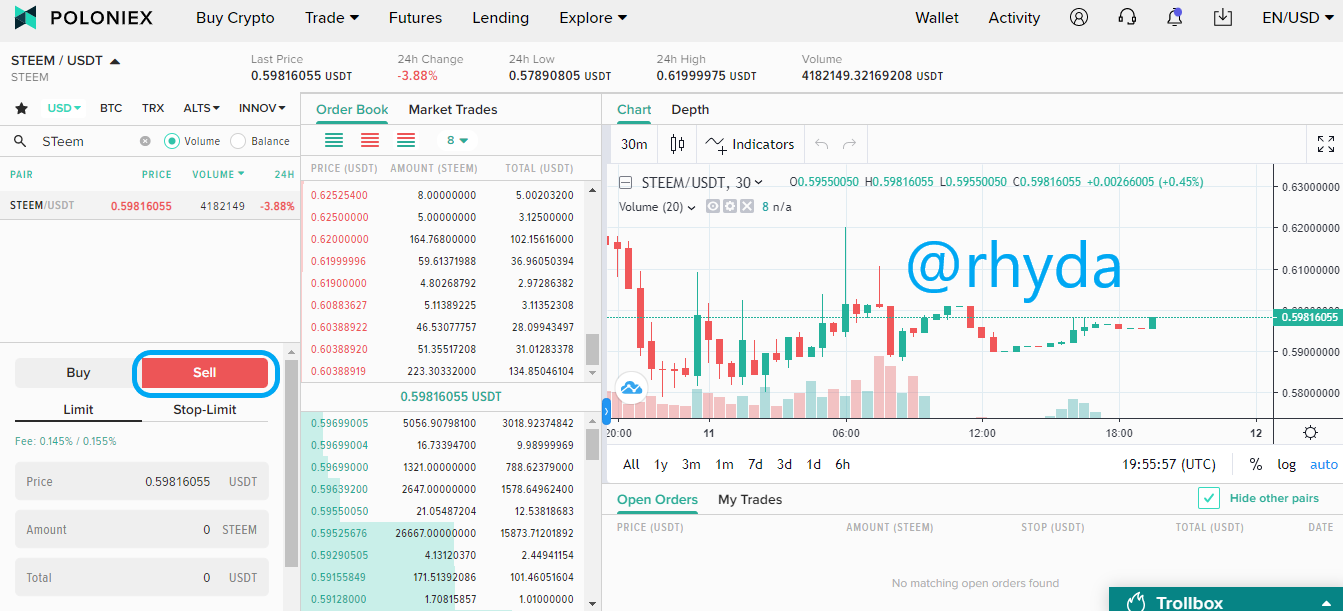Open the Explore dropdown menu
Screen dimensions: 1343x611
[594, 18]
